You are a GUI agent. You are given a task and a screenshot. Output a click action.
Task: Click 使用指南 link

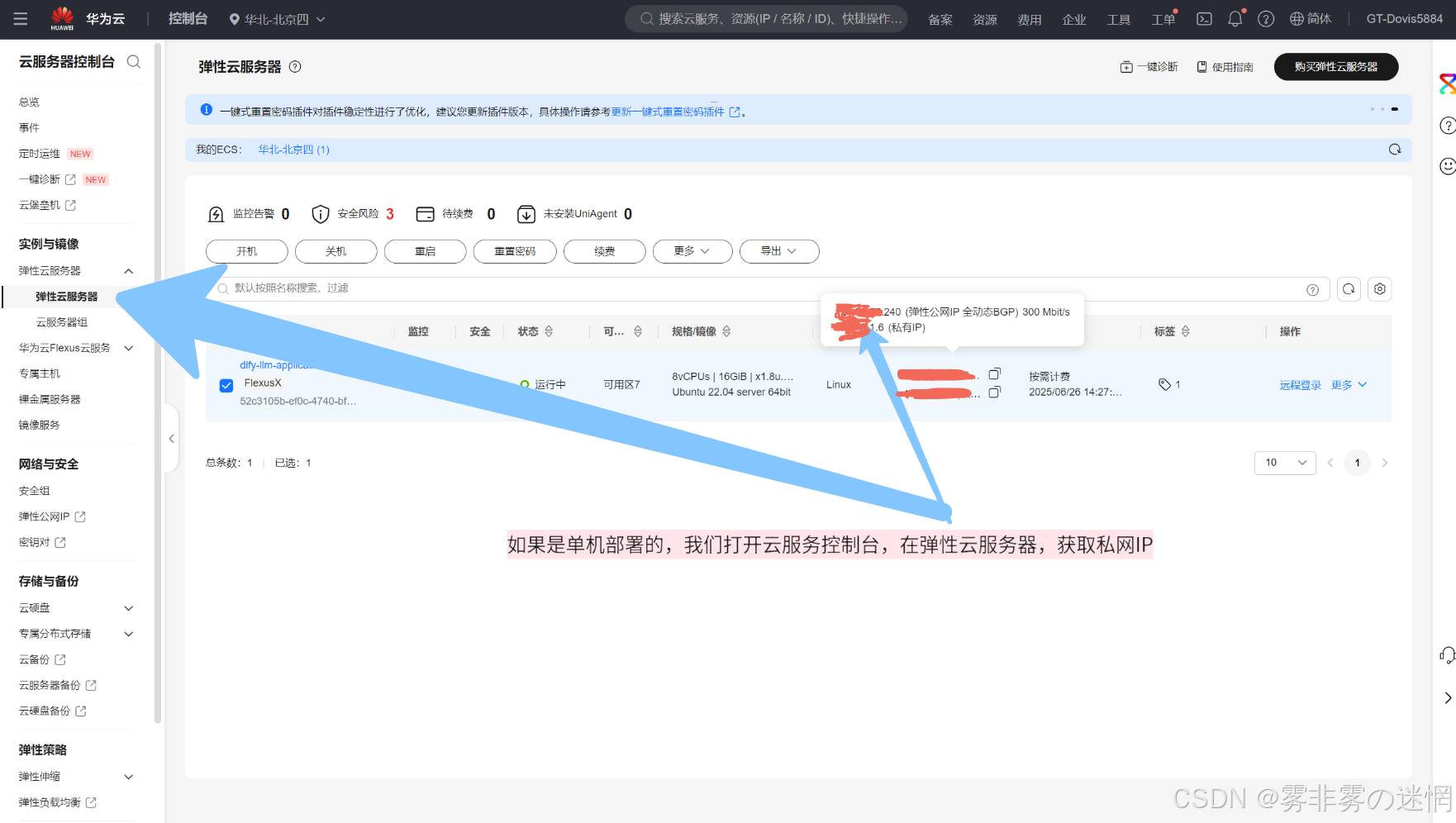tap(1225, 67)
